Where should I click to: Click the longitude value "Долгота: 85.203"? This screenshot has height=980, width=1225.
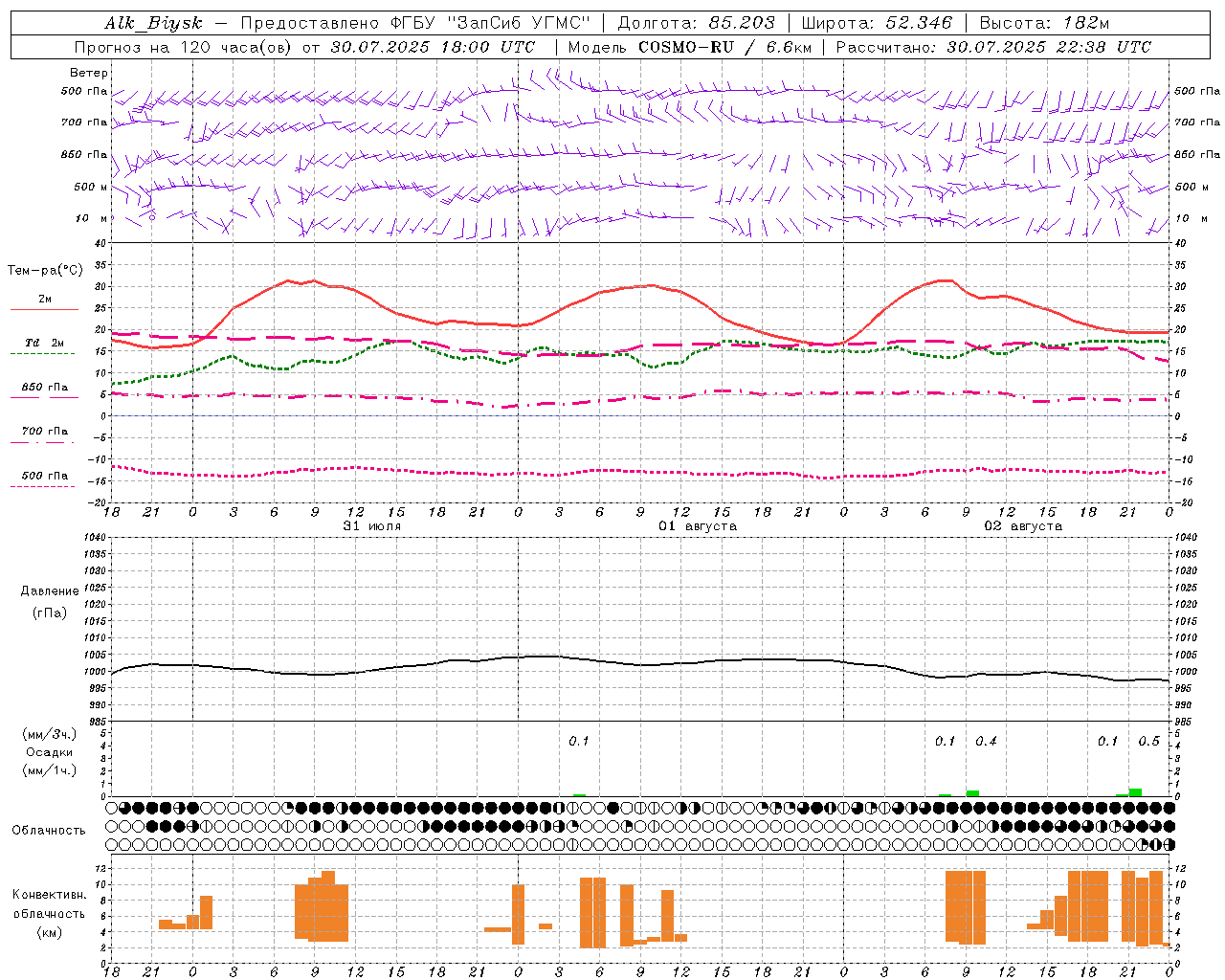[697, 23]
